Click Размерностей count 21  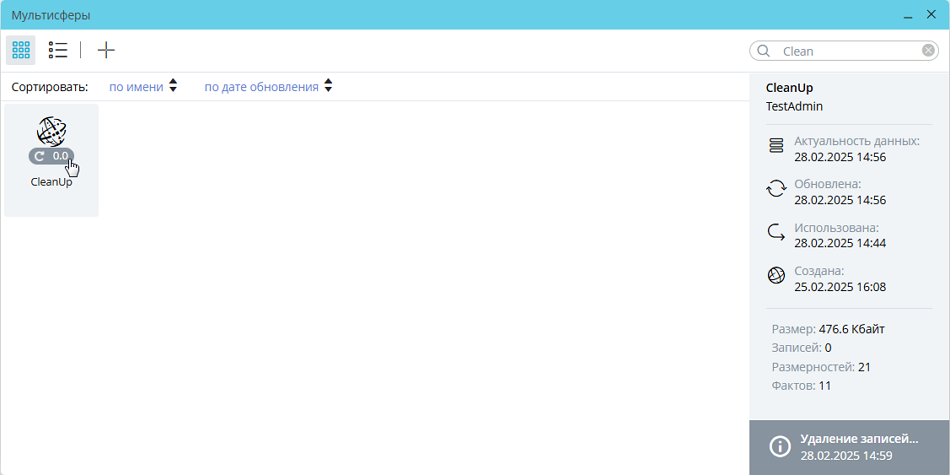(x=865, y=367)
